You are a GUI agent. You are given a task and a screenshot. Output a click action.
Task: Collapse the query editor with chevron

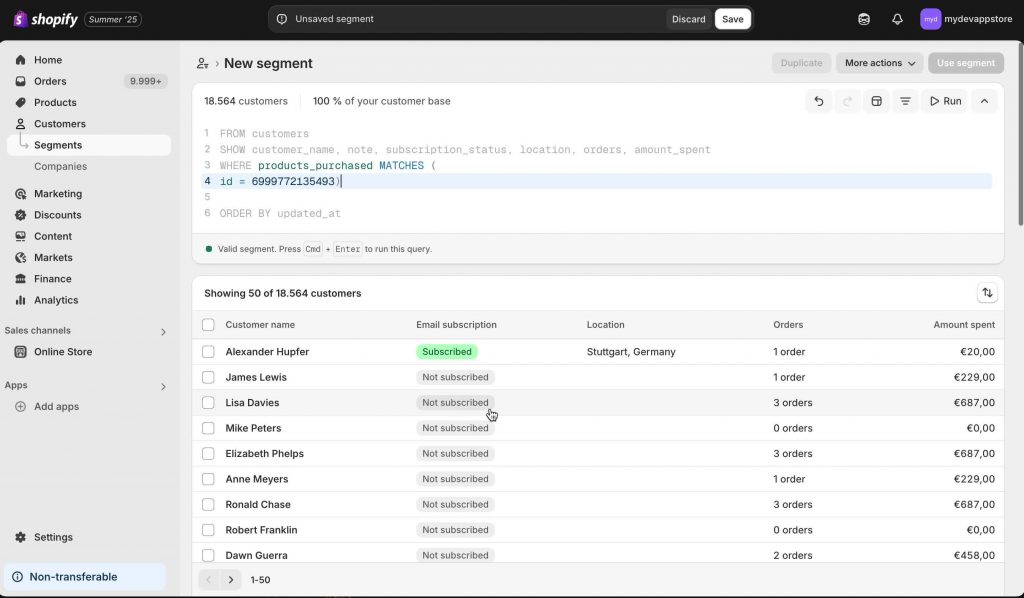click(x=984, y=101)
